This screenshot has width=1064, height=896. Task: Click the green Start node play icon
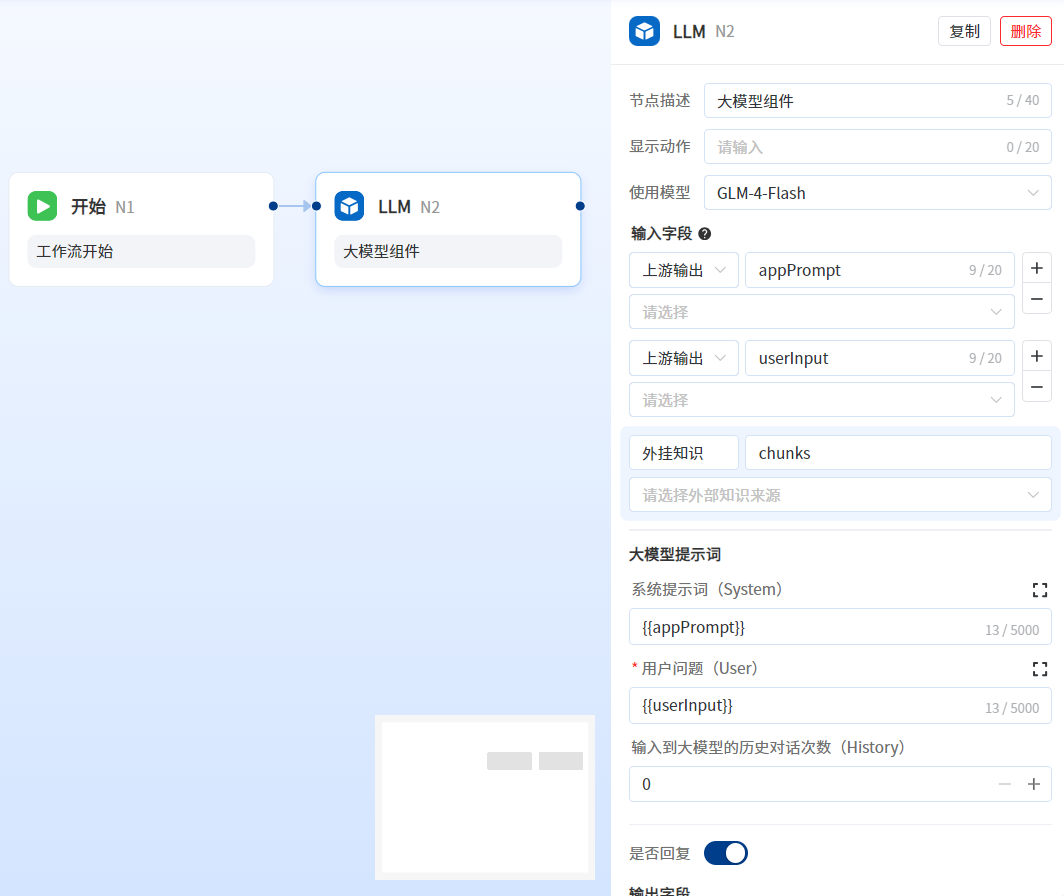tap(42, 206)
